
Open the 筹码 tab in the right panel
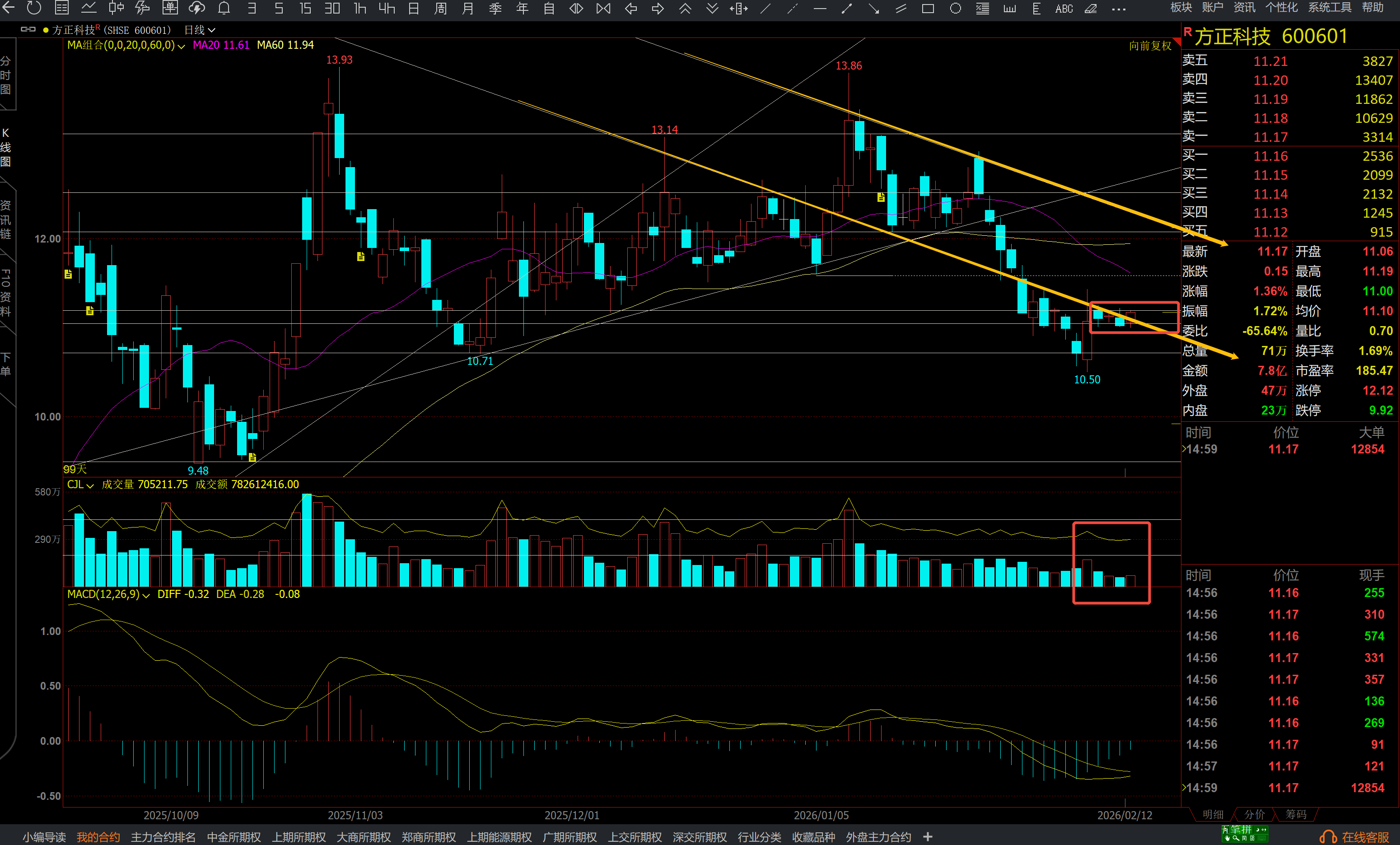1296,814
